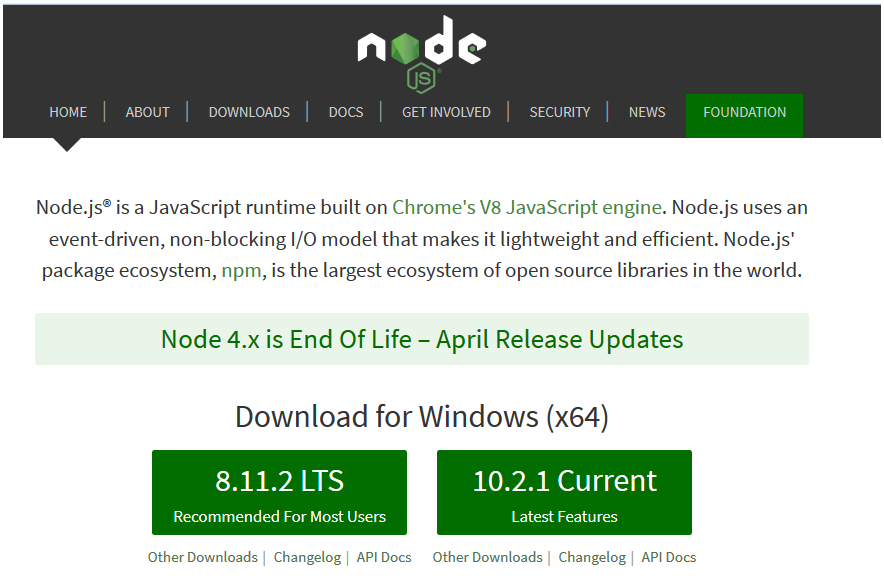Go to the DOWNLOADS page
The width and height of the screenshot is (884, 581).
[x=249, y=112]
